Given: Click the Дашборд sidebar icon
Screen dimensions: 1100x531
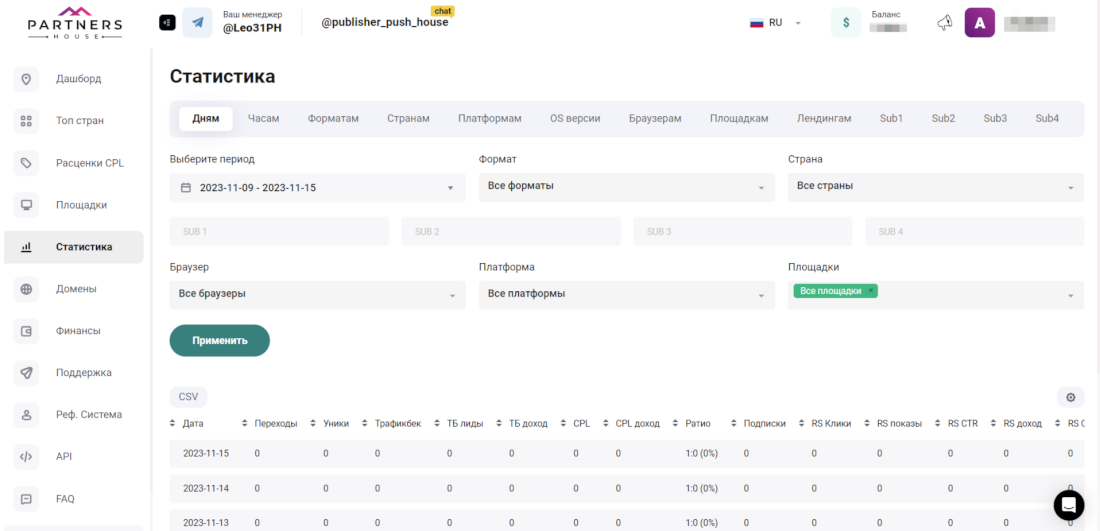Looking at the screenshot, I should point(27,79).
